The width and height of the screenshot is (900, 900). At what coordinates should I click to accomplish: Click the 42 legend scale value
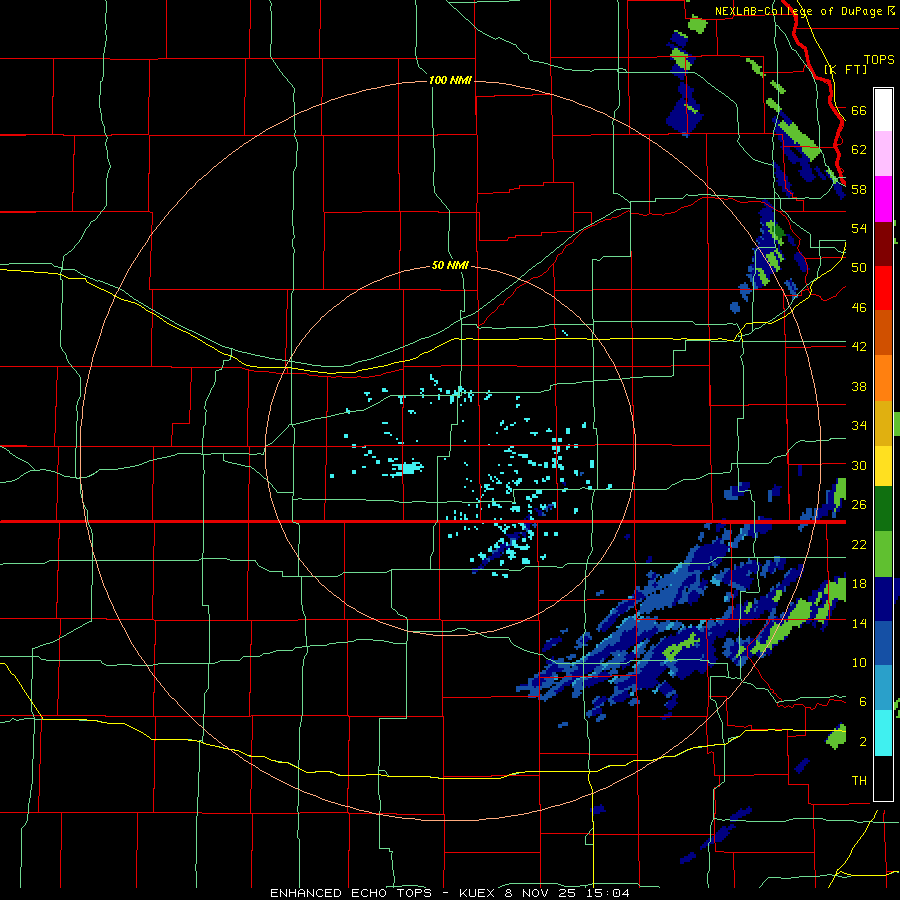(859, 347)
